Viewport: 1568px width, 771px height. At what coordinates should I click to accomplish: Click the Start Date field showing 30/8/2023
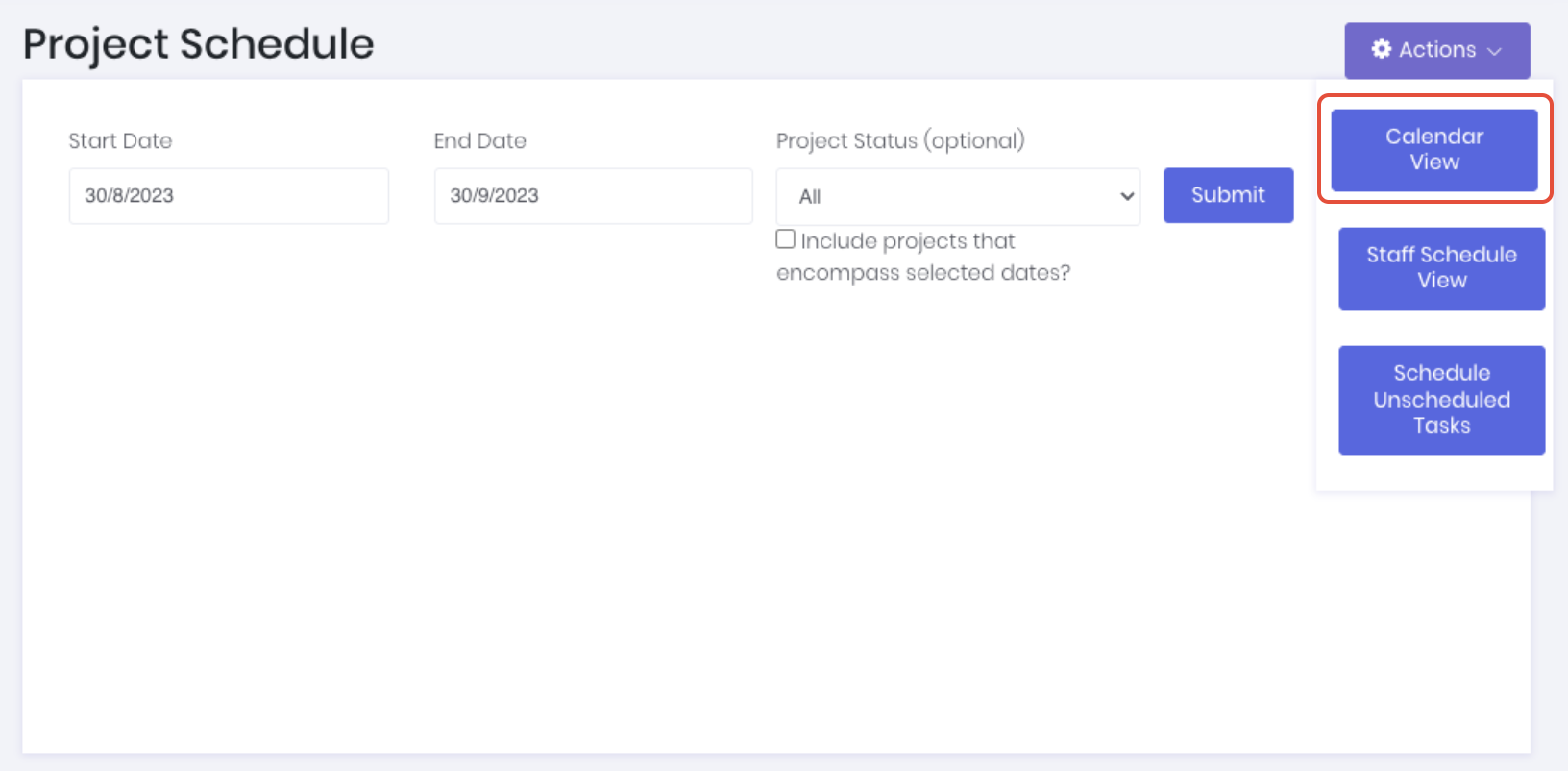[228, 195]
